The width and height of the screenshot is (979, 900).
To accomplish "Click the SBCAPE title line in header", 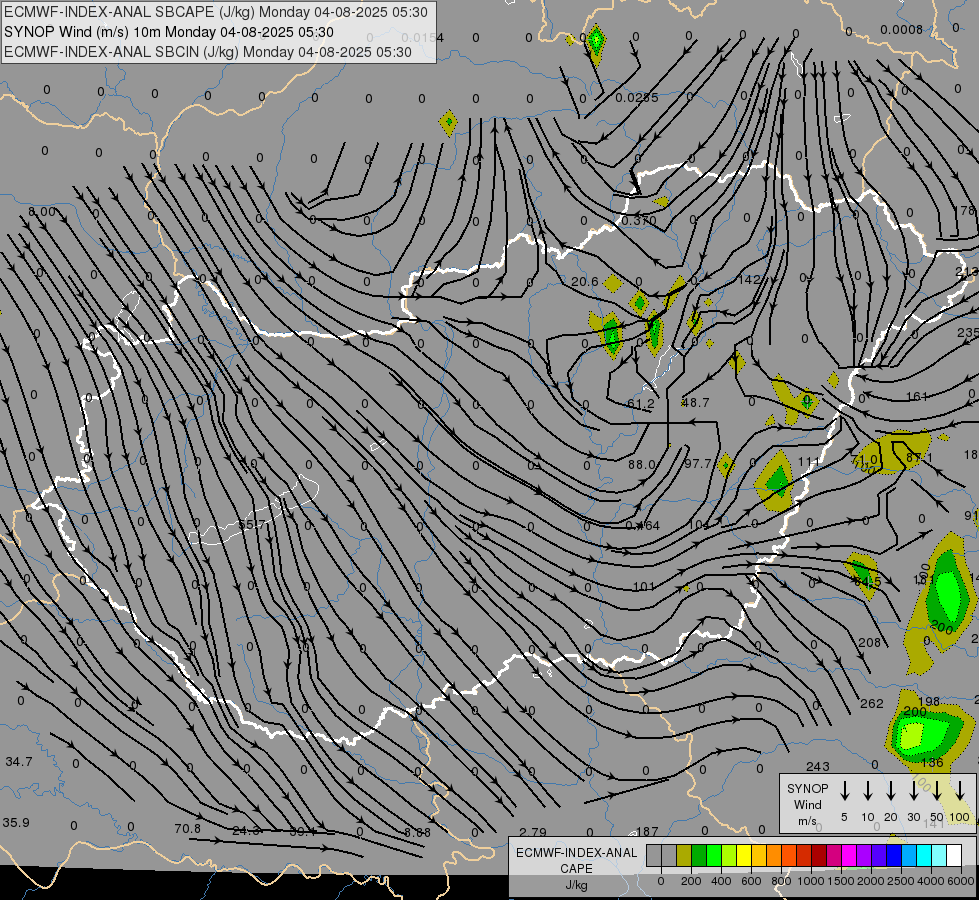I will point(216,12).
